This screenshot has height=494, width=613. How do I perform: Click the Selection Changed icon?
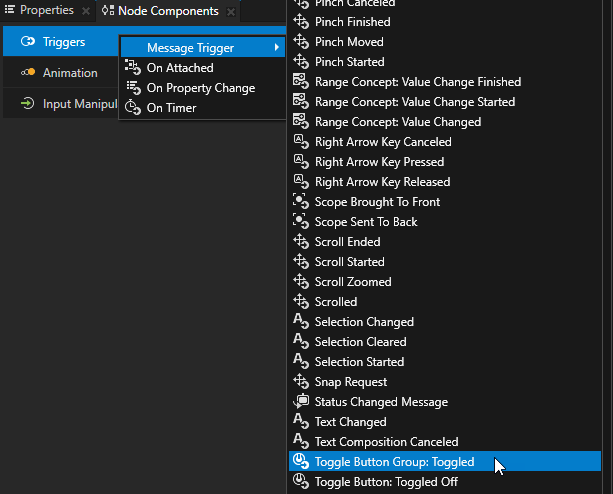[x=301, y=321]
